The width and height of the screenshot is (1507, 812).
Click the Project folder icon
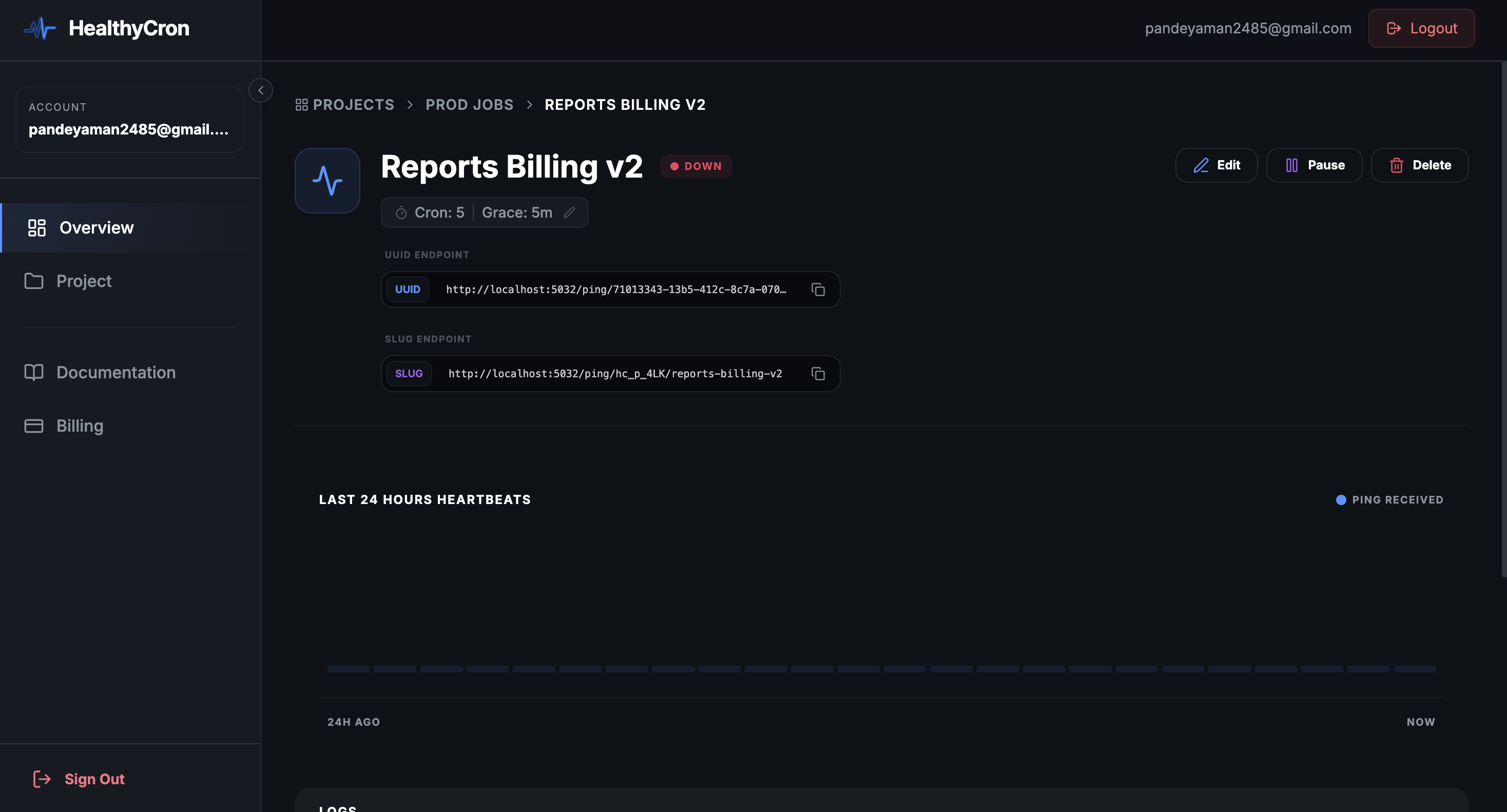(x=34, y=281)
